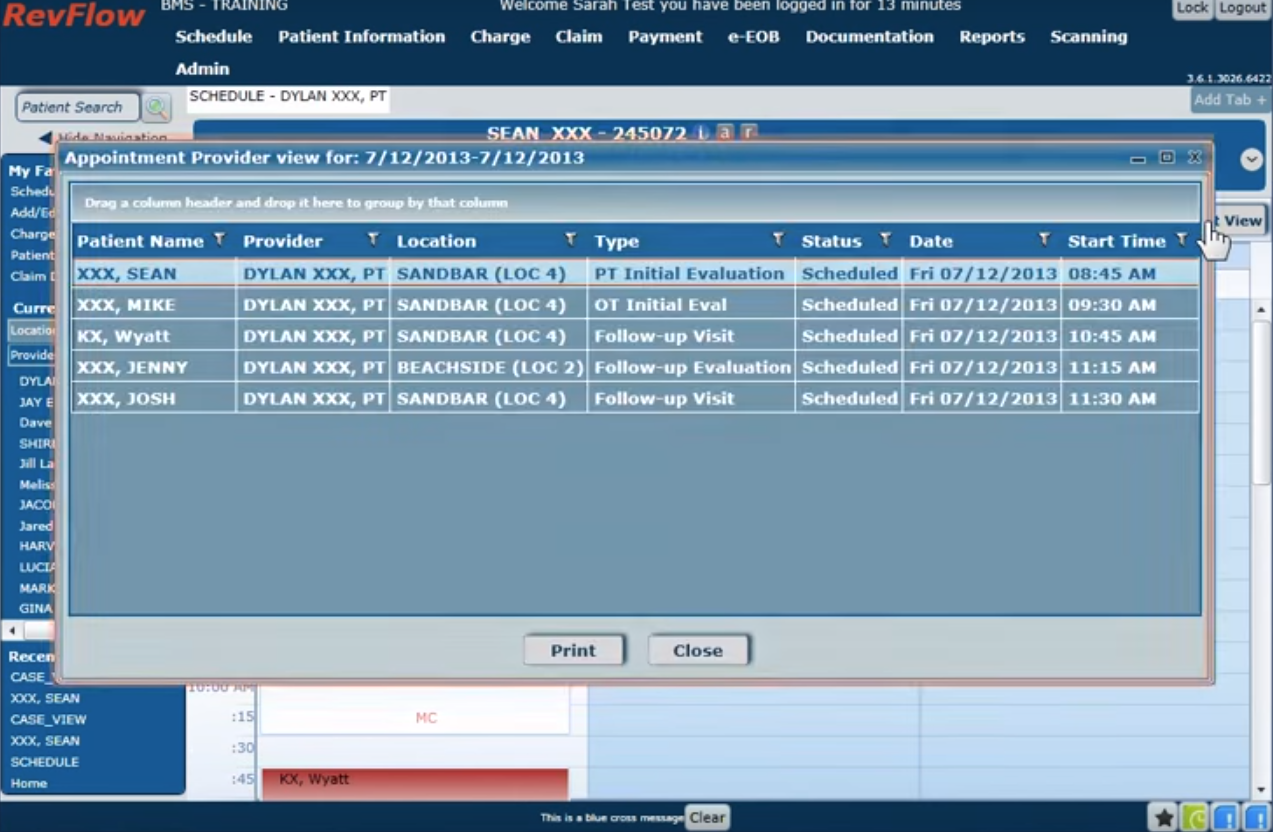The height and width of the screenshot is (832, 1273).
Task: Sort by the Patient Name column header
Action: click(140, 241)
